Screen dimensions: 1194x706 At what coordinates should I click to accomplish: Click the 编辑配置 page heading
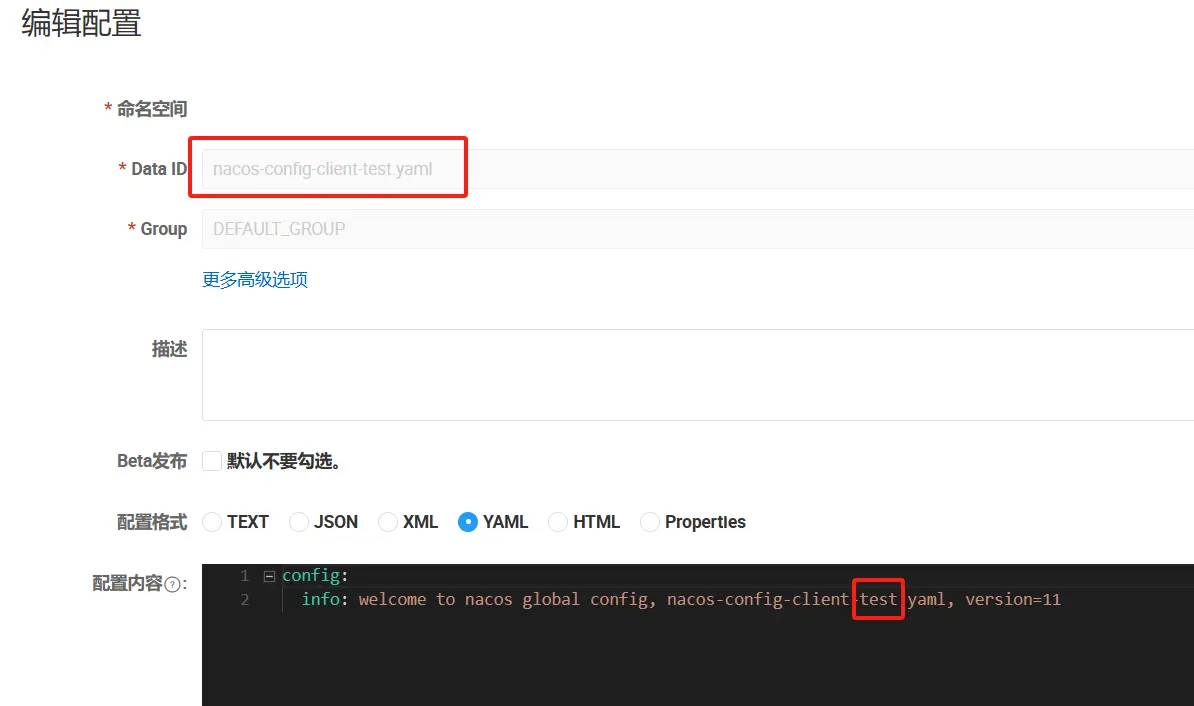coord(82,24)
